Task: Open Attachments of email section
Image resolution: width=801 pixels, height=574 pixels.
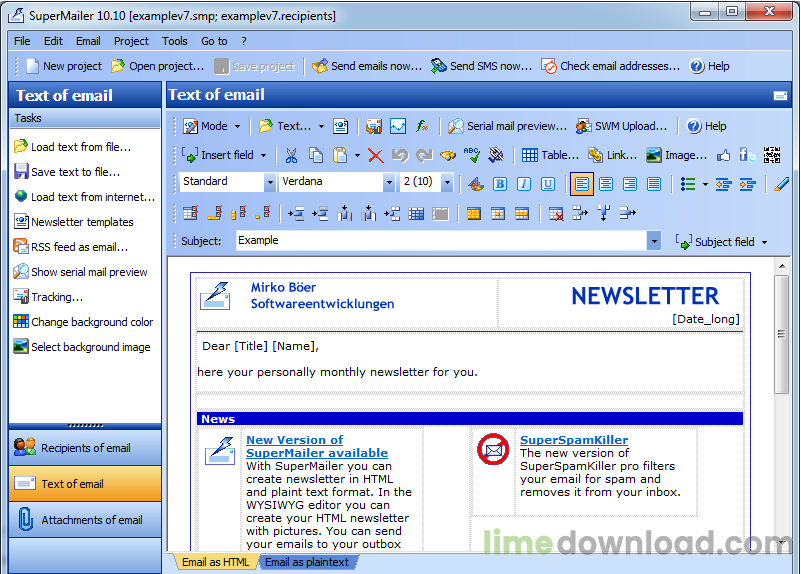Action: 85,520
